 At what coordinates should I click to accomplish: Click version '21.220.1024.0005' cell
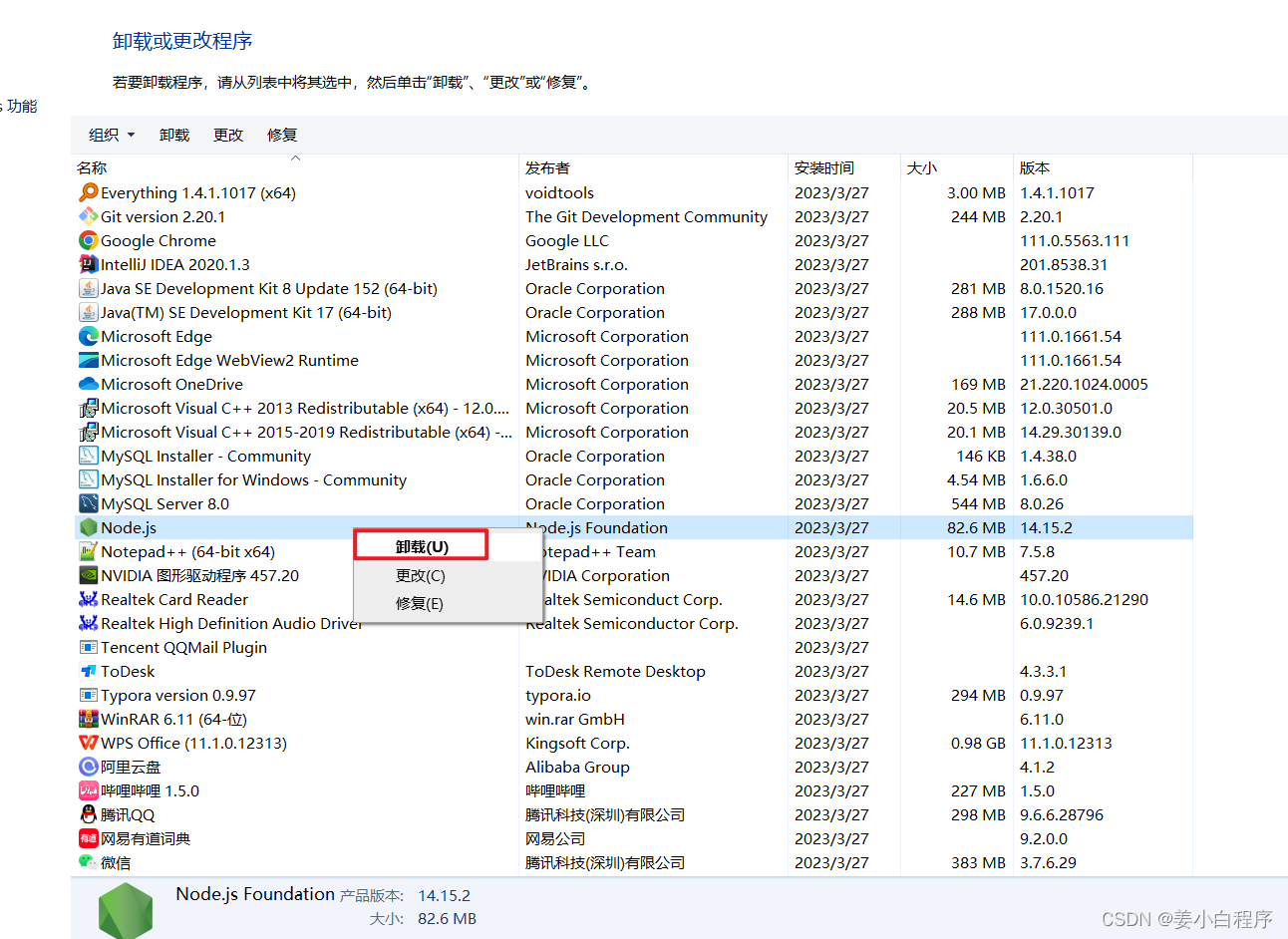click(1084, 384)
